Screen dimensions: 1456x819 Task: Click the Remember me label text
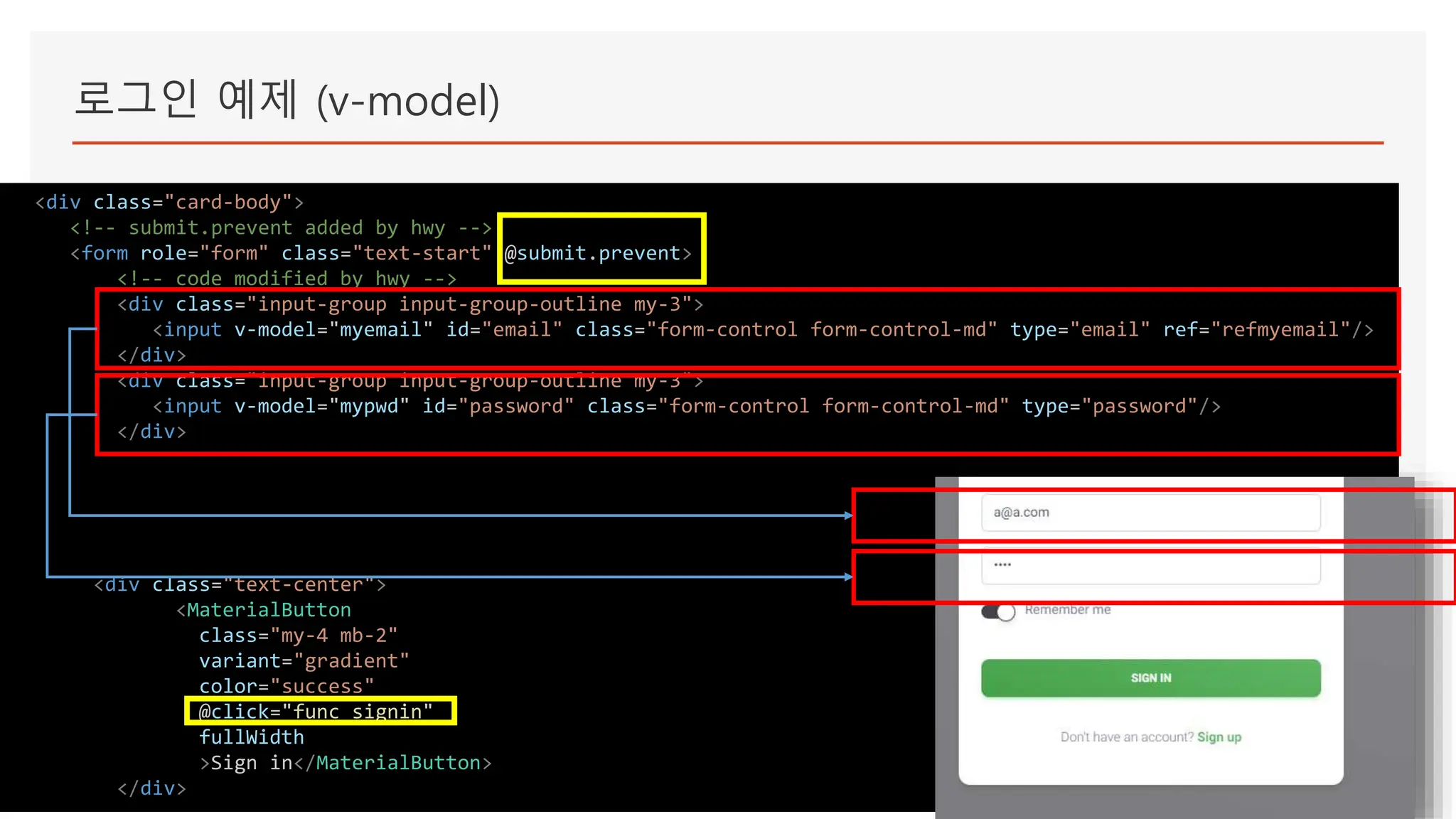tap(1067, 610)
